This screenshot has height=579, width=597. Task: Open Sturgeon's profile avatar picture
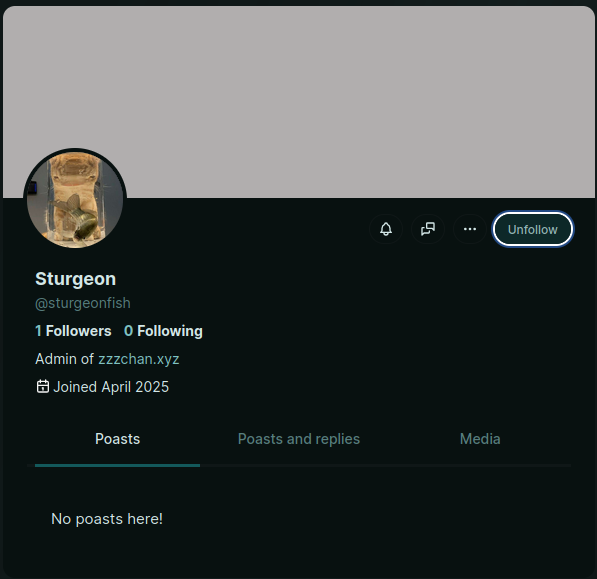tap(75, 199)
